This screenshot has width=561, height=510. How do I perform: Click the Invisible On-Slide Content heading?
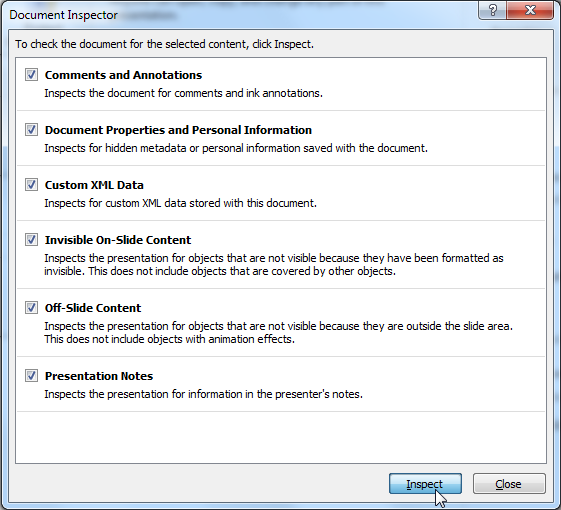[x=118, y=240]
